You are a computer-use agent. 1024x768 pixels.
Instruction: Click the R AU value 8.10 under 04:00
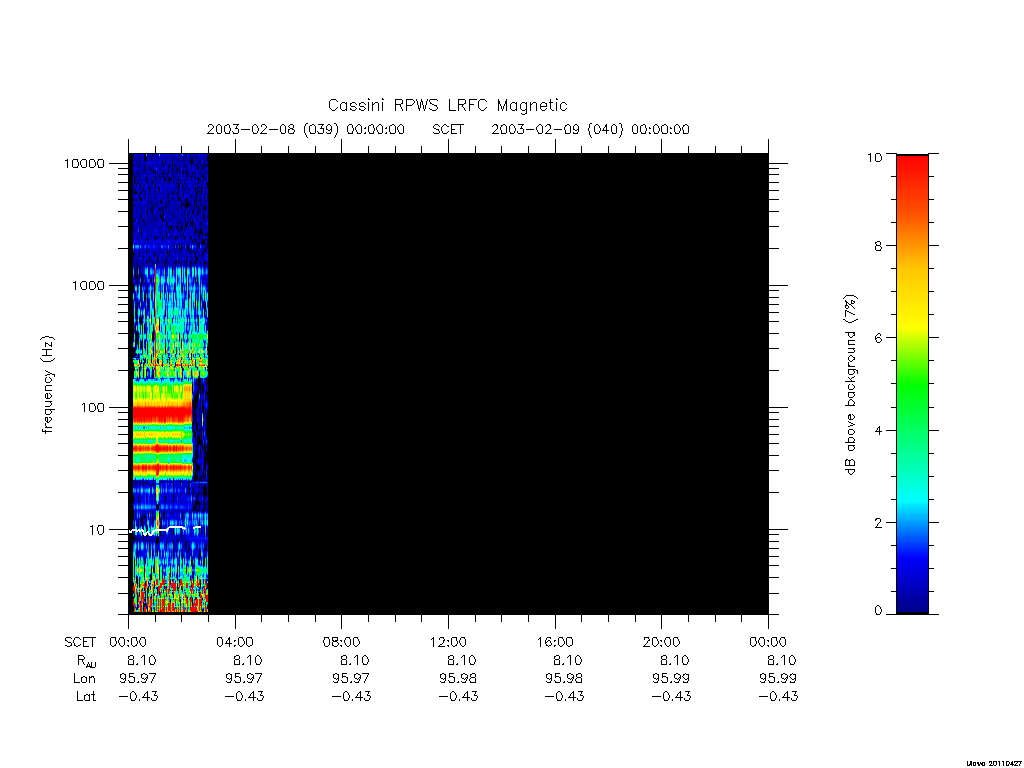pyautogui.click(x=248, y=660)
